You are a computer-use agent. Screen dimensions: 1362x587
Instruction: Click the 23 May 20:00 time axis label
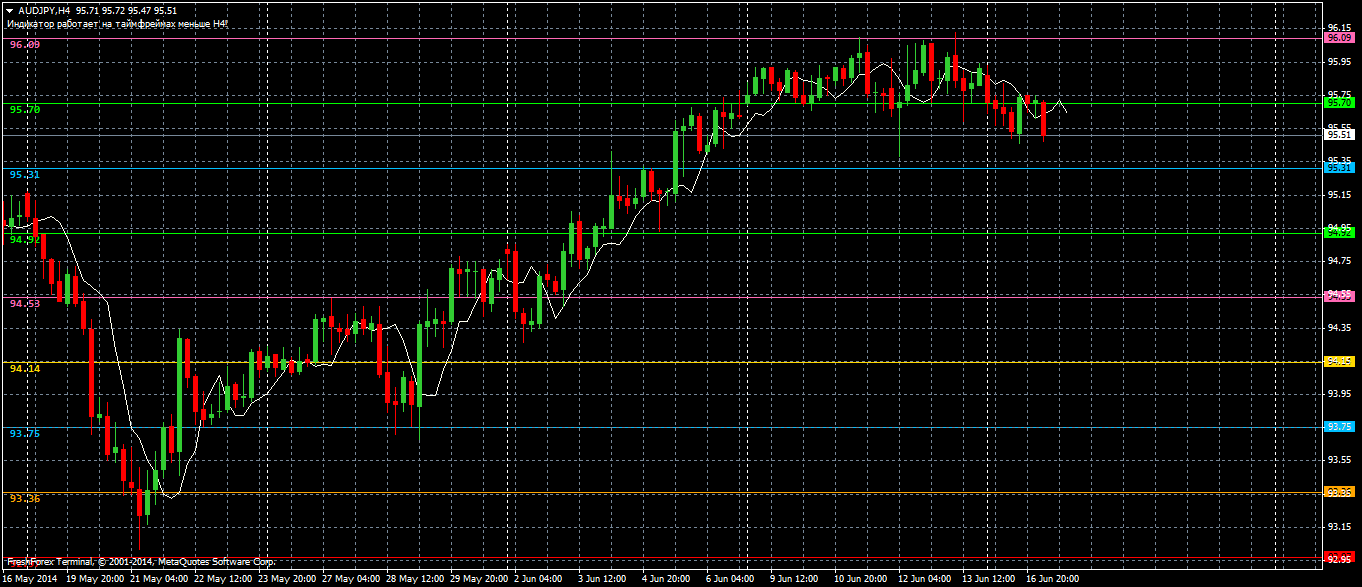click(x=287, y=579)
